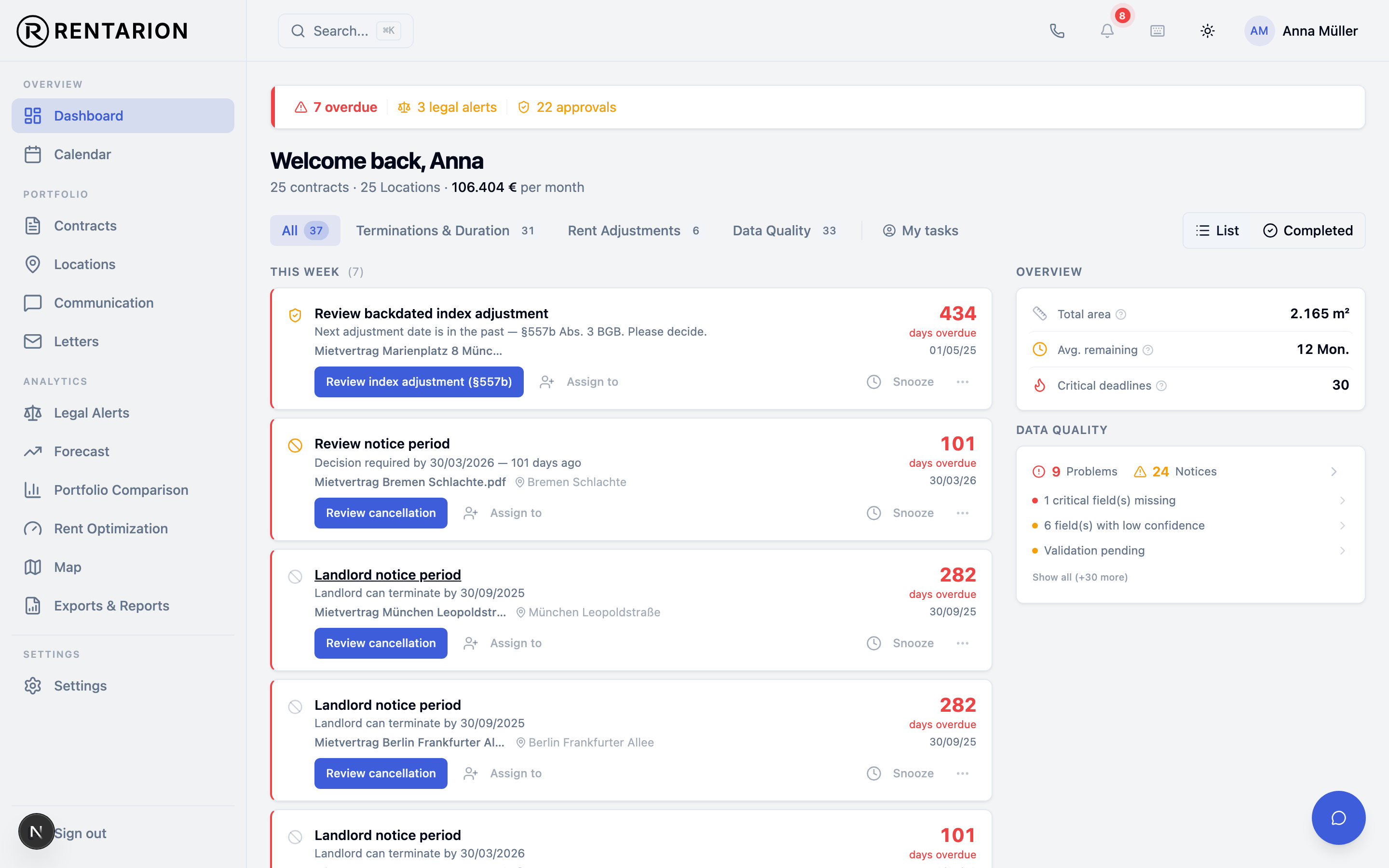Screen dimensions: 1389x868
Task: Toggle light/dark theme sun icon
Action: coord(1208,31)
